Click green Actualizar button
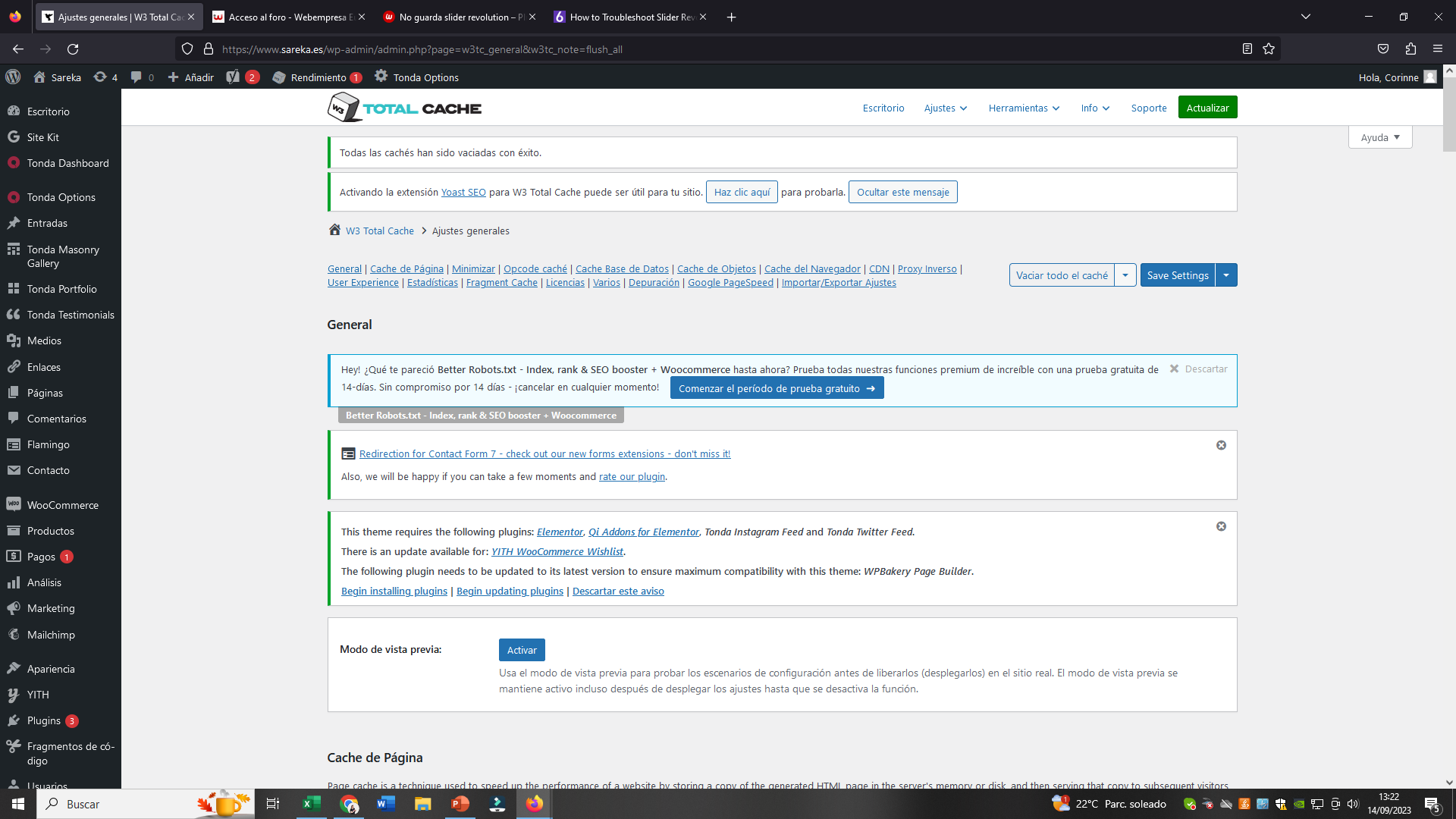This screenshot has height=819, width=1456. pos(1207,108)
